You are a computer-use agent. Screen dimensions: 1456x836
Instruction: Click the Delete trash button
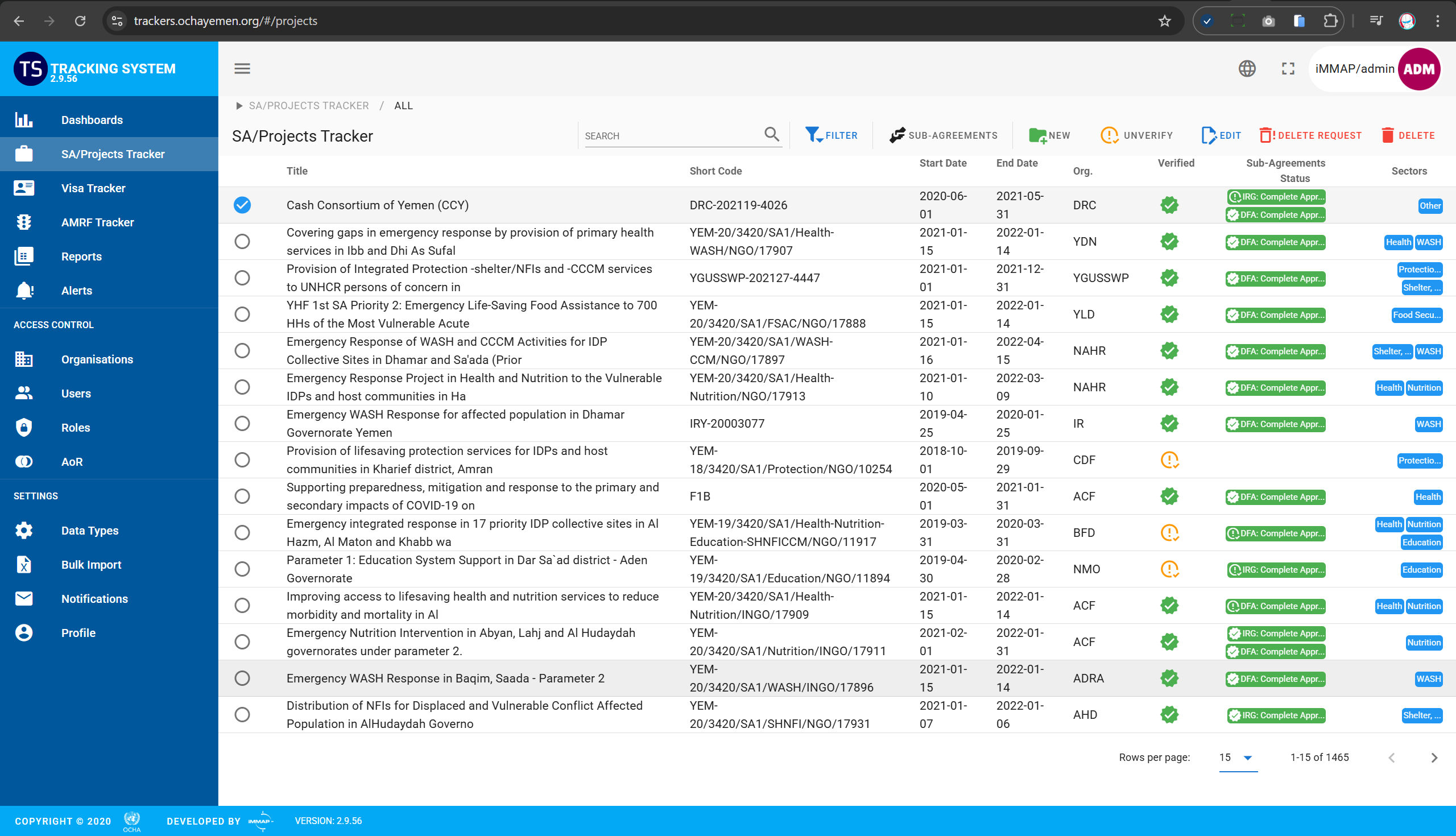1408,135
